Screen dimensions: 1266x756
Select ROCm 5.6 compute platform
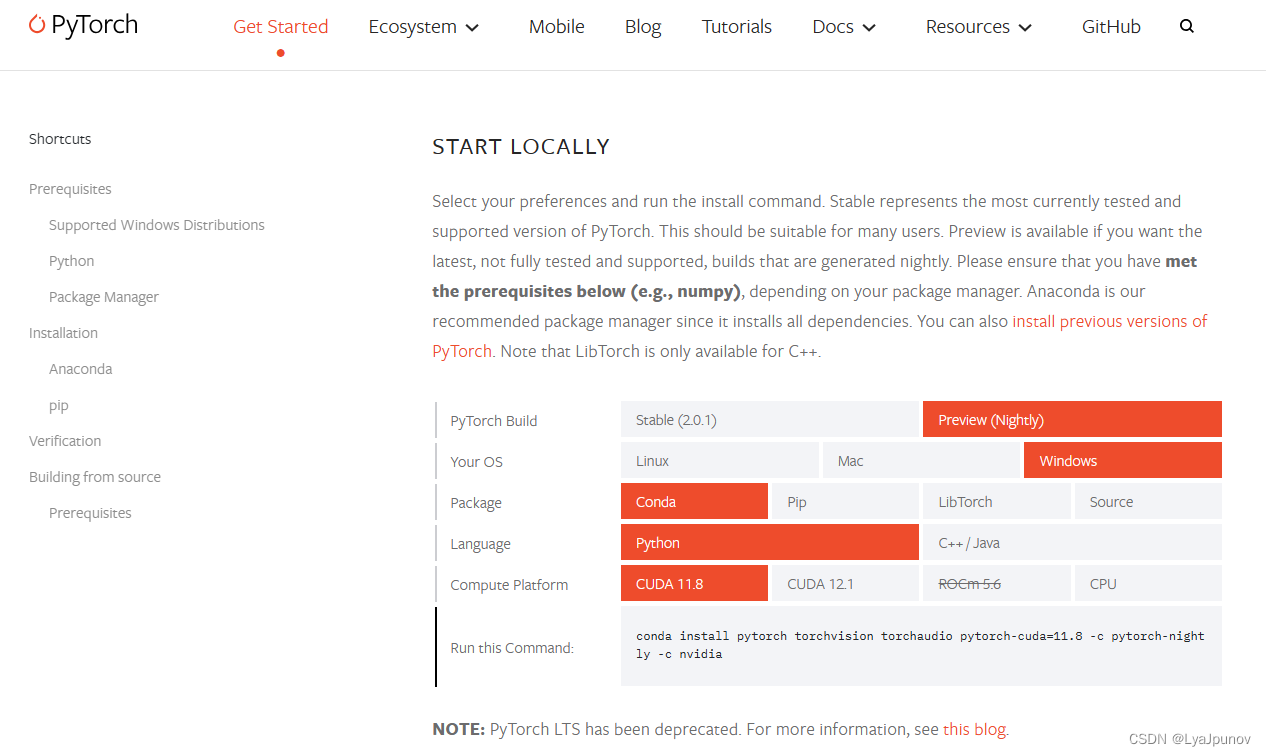click(x=996, y=584)
